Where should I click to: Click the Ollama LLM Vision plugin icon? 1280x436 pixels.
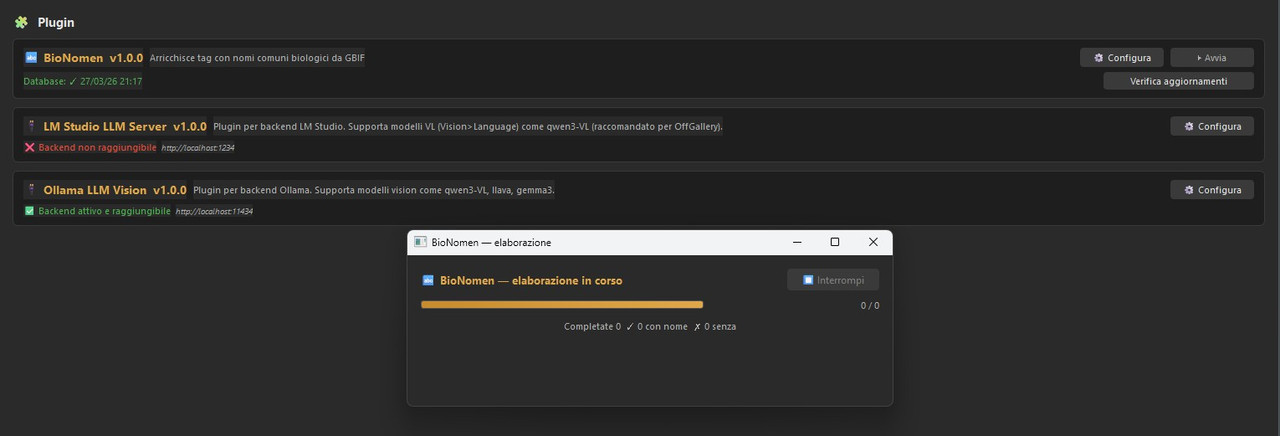[31, 189]
